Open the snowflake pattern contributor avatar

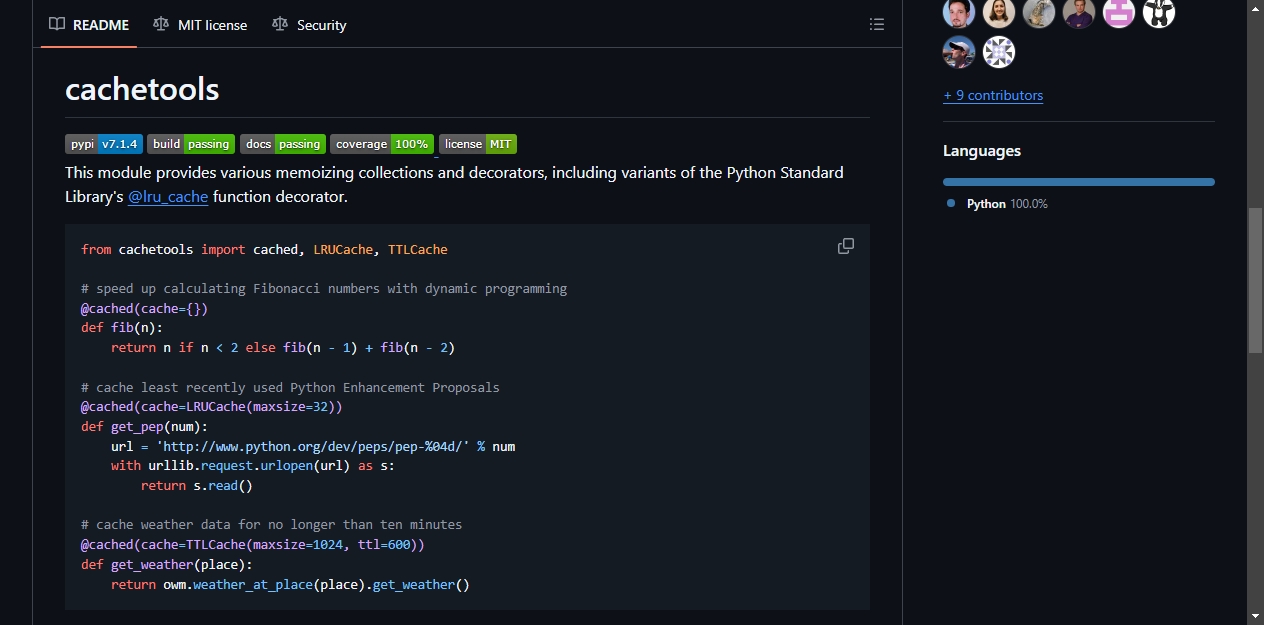[999, 52]
